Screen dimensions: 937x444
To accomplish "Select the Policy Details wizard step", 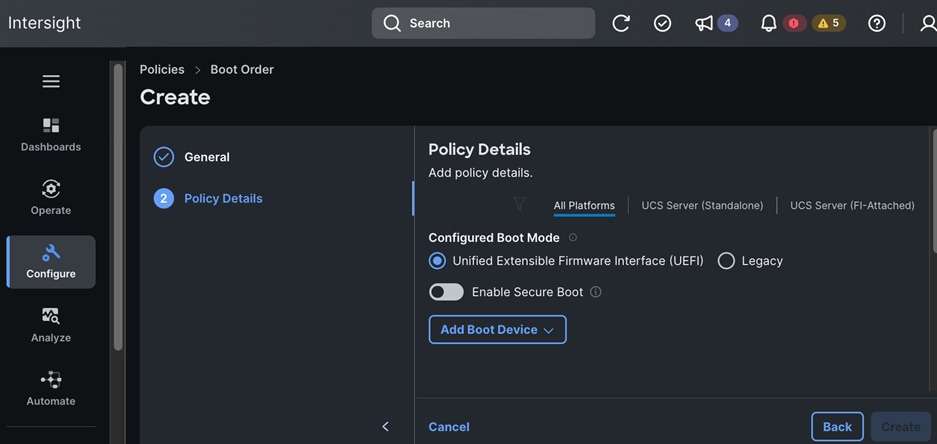I will click(223, 198).
